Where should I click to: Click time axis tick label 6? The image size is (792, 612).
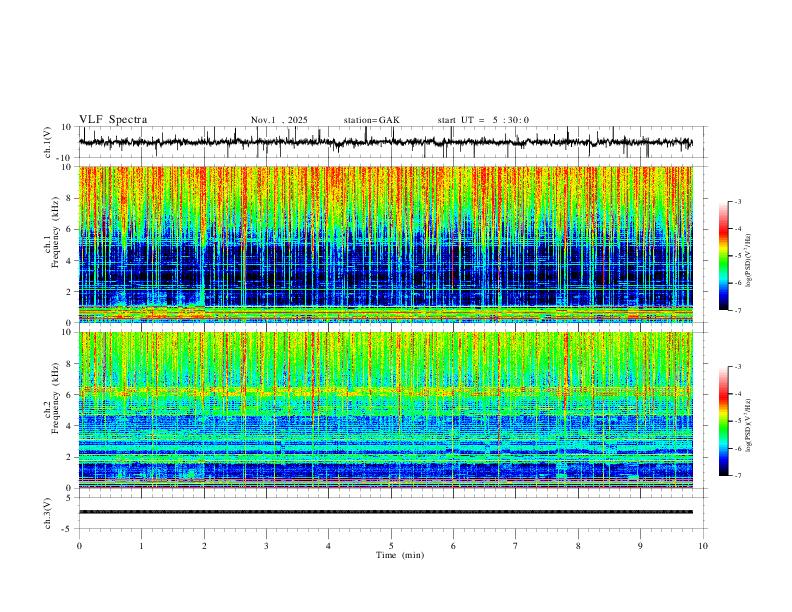[x=453, y=546]
